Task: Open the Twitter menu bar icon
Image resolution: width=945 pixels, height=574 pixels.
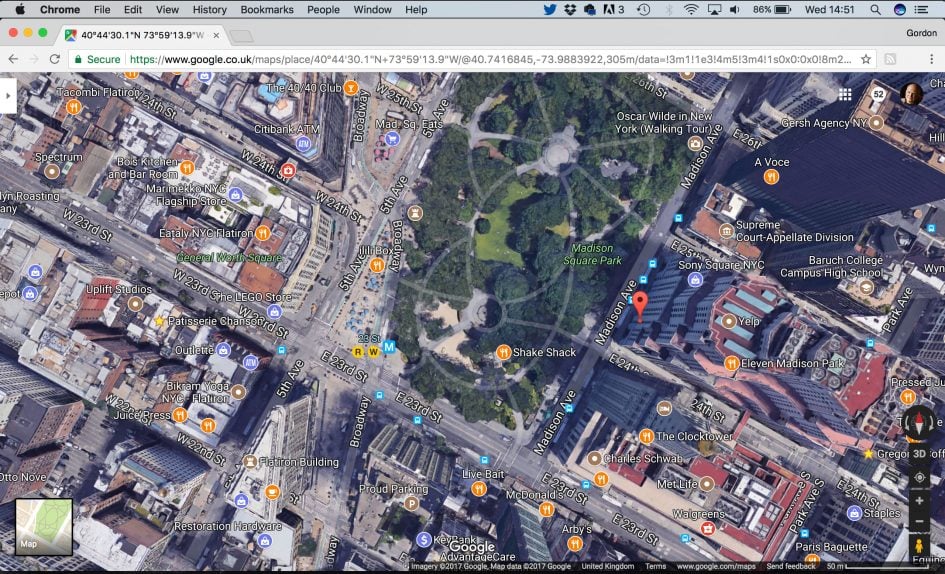Action: point(550,10)
